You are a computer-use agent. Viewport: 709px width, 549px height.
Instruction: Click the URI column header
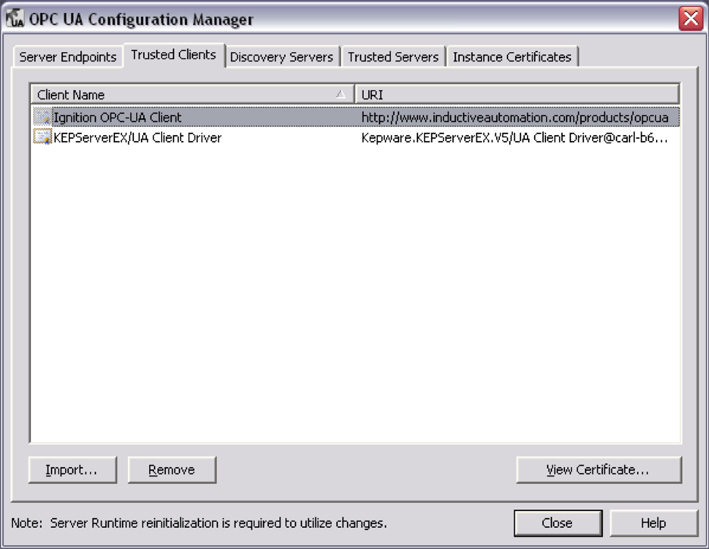tap(517, 95)
